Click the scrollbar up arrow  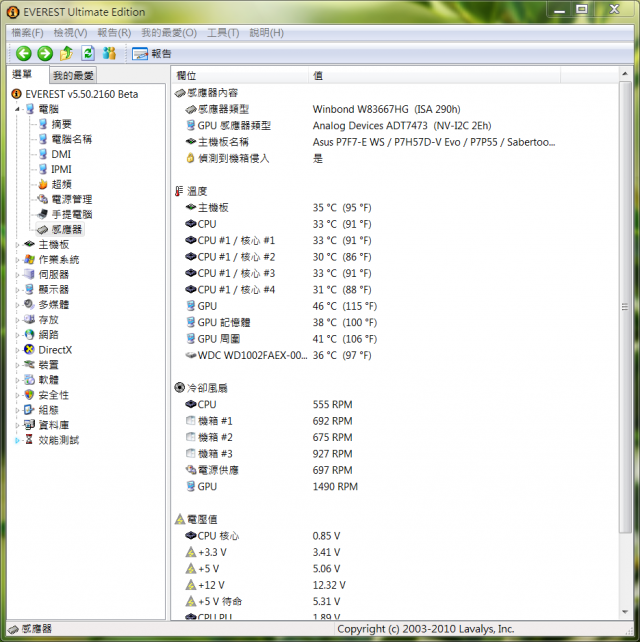coord(625,74)
